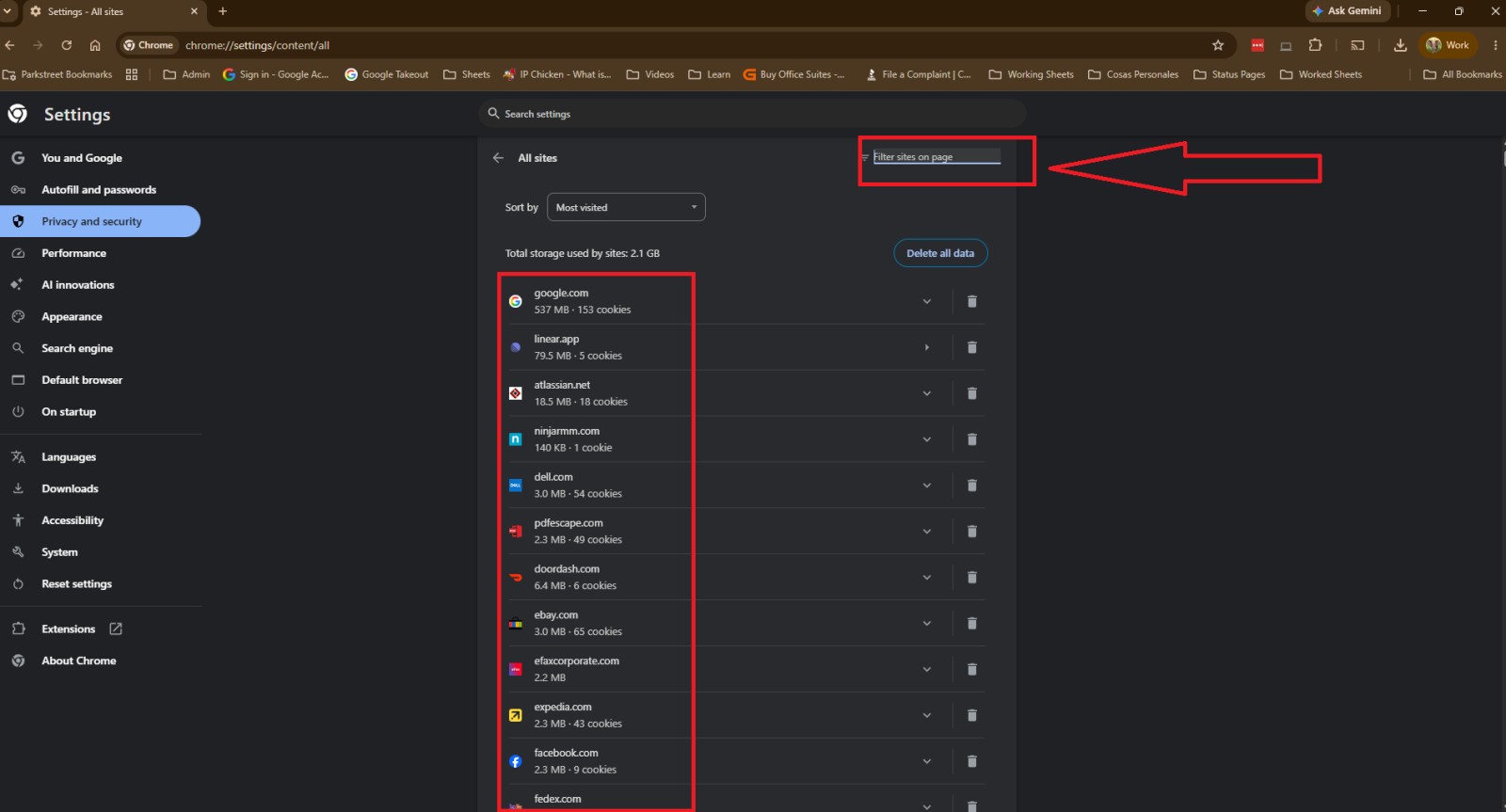Expand google.com site details chevron

pos(927,301)
